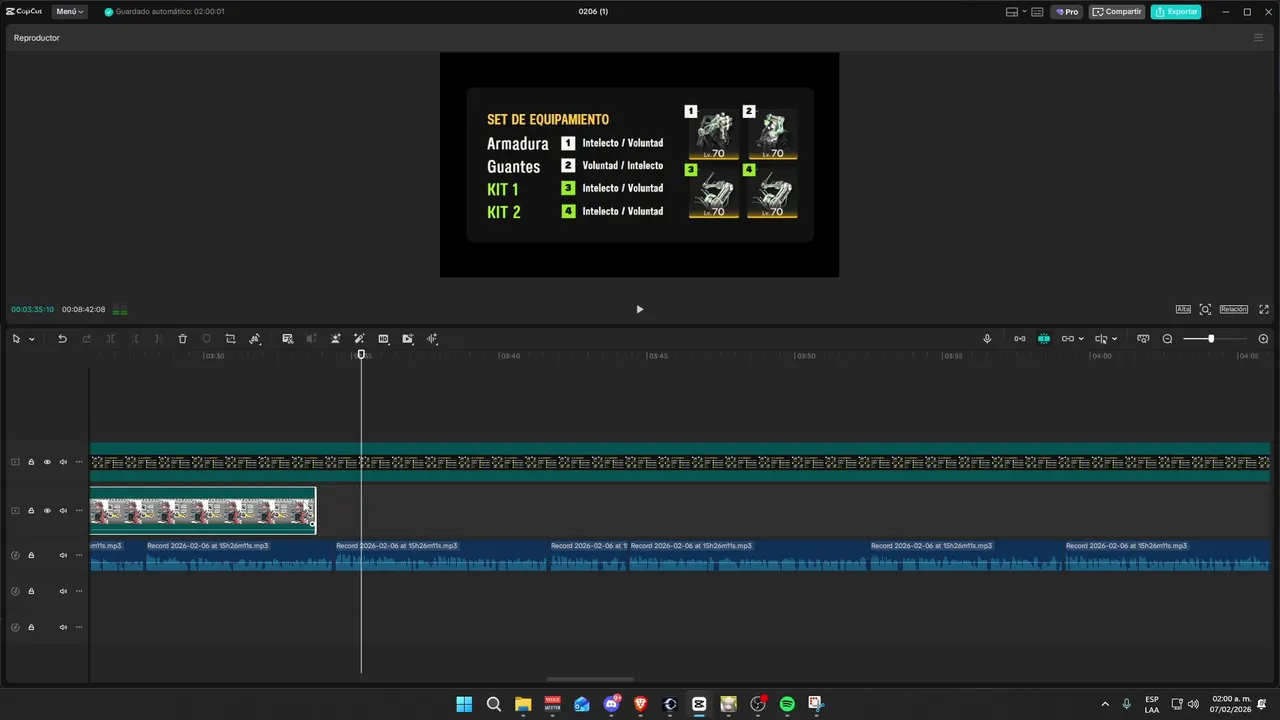Lock the second video track with thumbnails
The image size is (1280, 720).
31,511
